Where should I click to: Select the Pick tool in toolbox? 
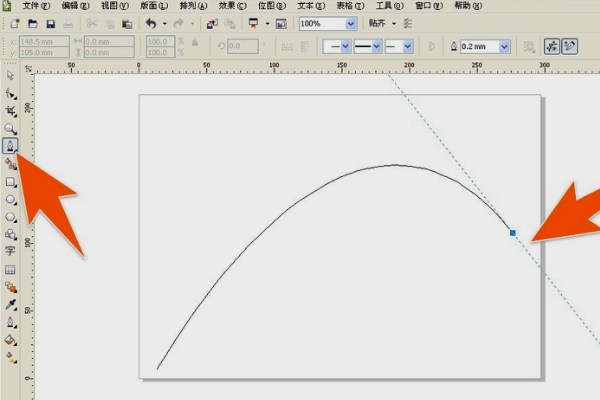tap(11, 75)
